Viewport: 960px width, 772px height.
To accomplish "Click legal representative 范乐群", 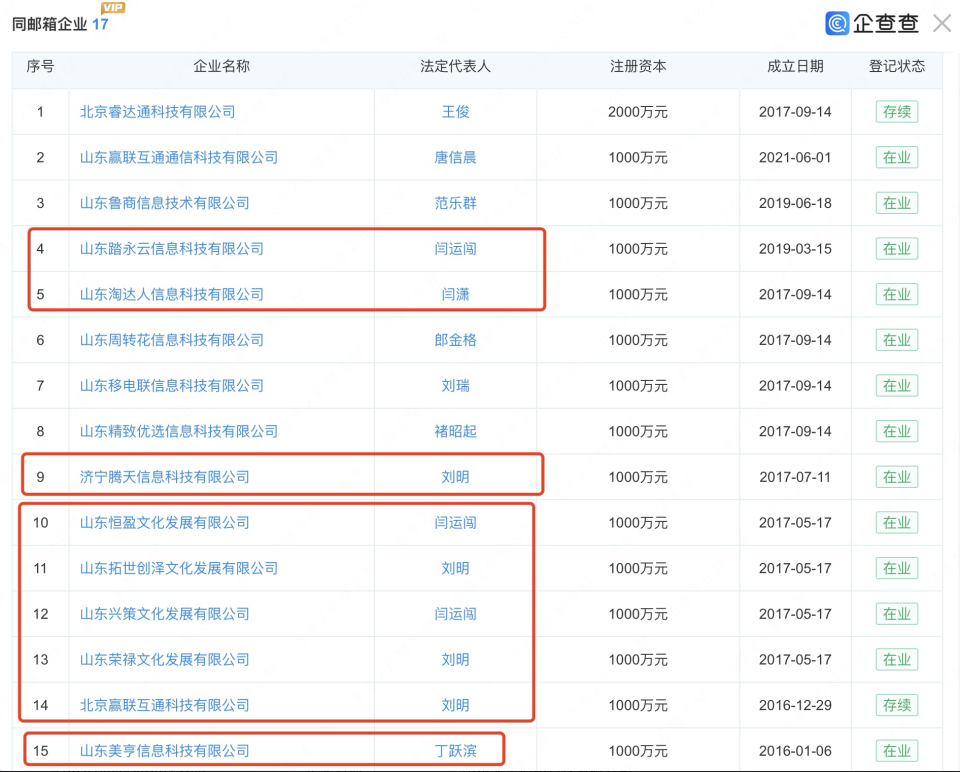I will coord(456,203).
